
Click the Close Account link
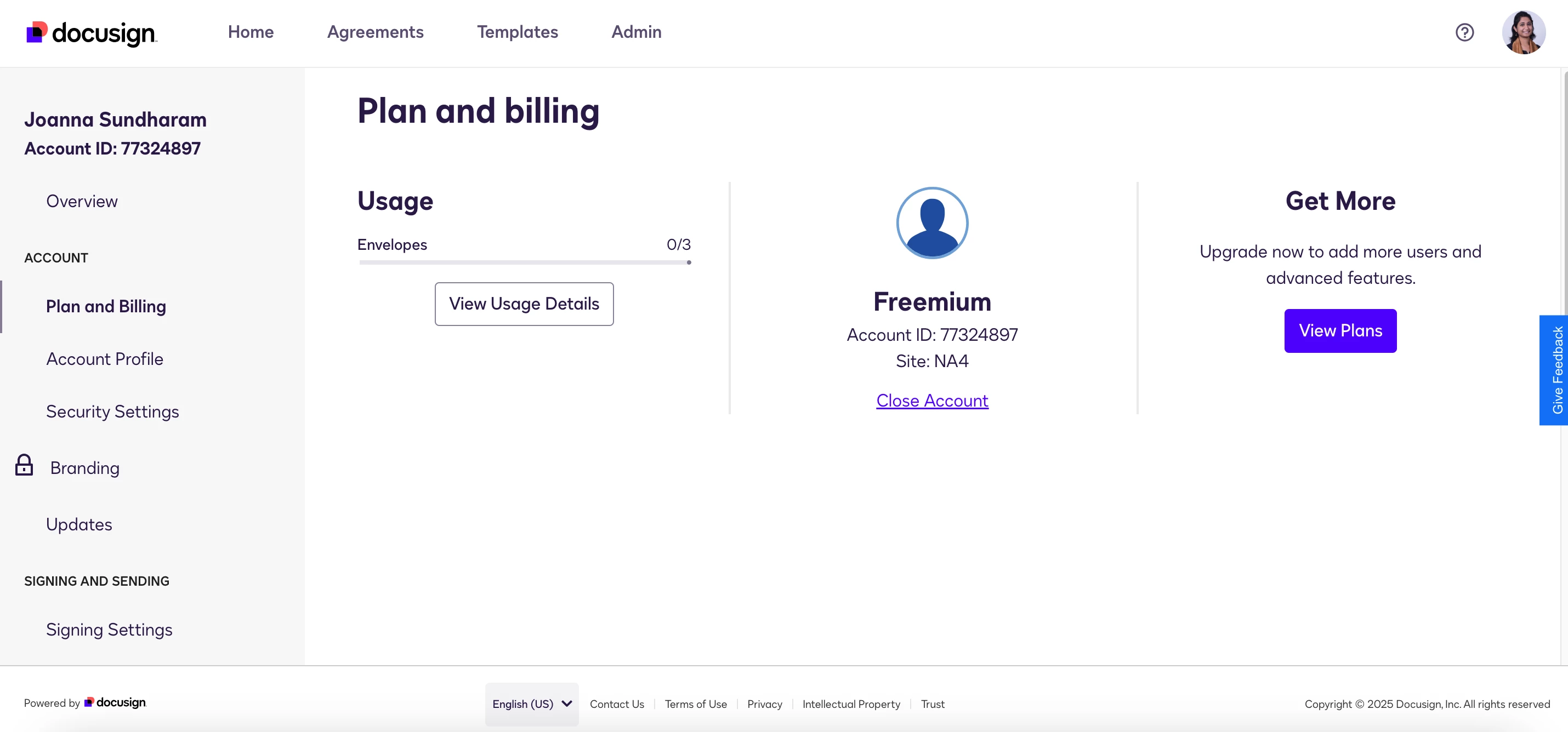[x=932, y=401]
